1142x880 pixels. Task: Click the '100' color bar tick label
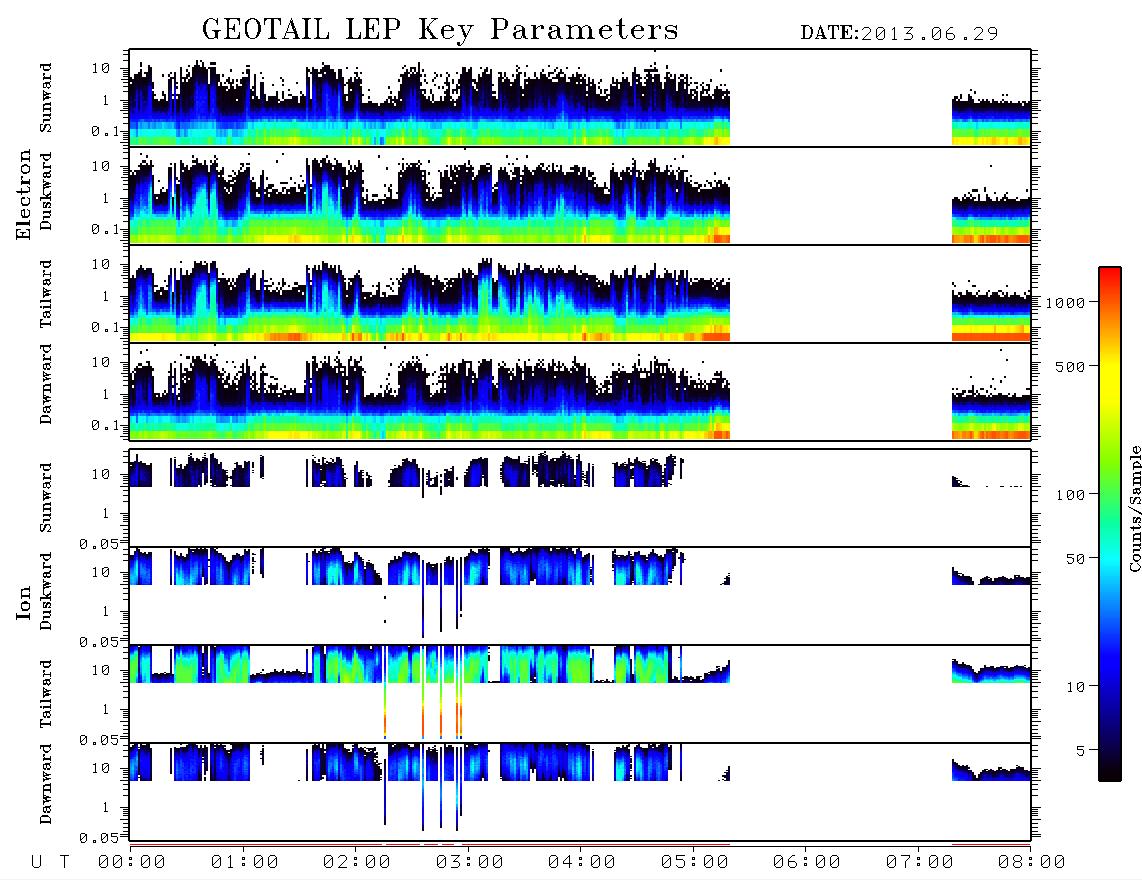pos(1070,495)
